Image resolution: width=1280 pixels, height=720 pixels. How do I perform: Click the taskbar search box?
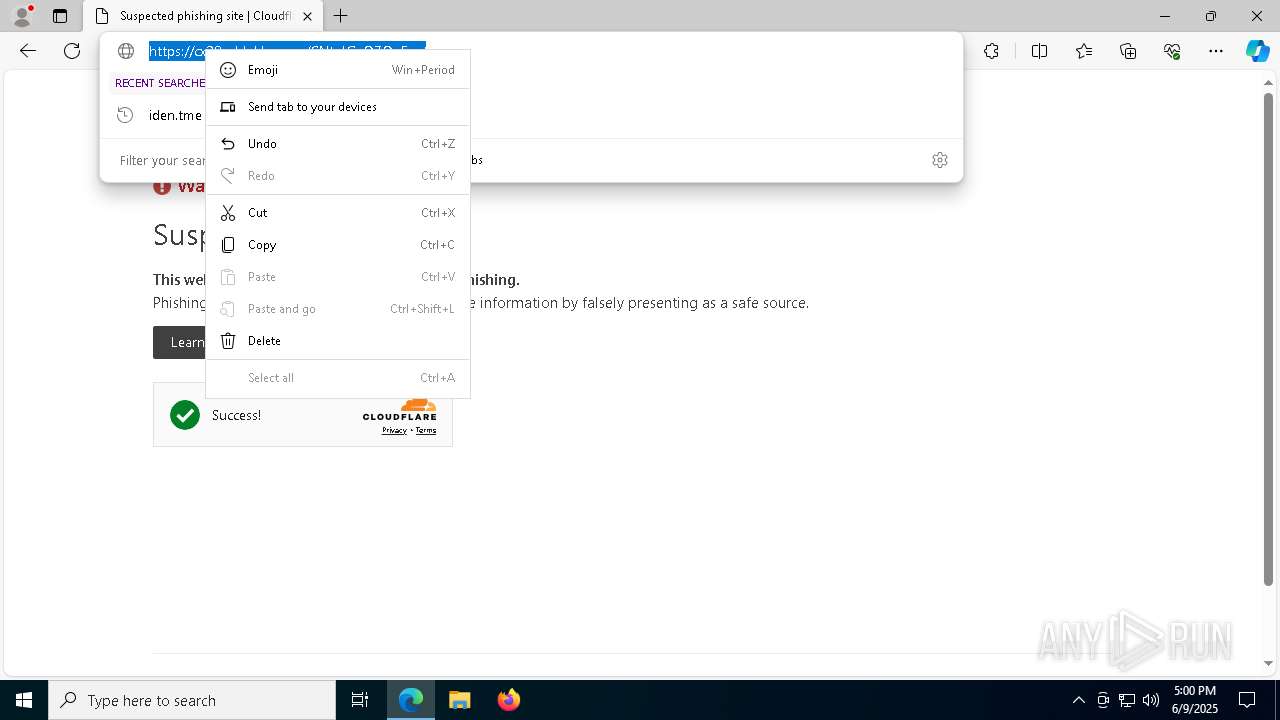click(192, 700)
